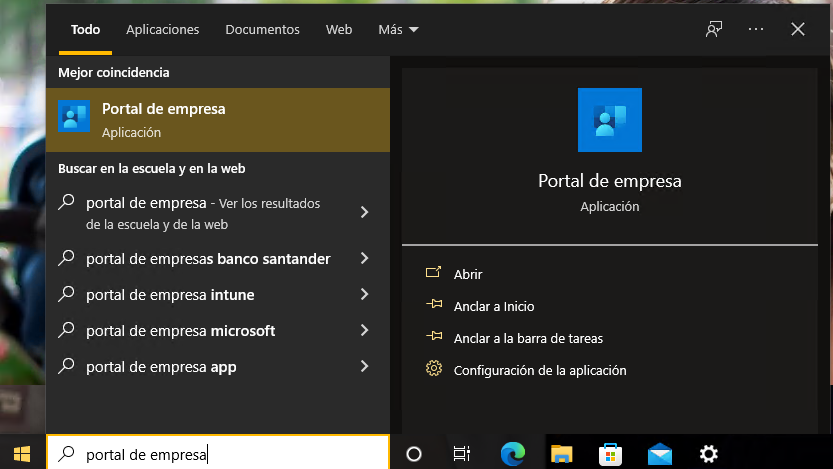Open Task View from the taskbar
The image size is (833, 469).
tap(461, 454)
